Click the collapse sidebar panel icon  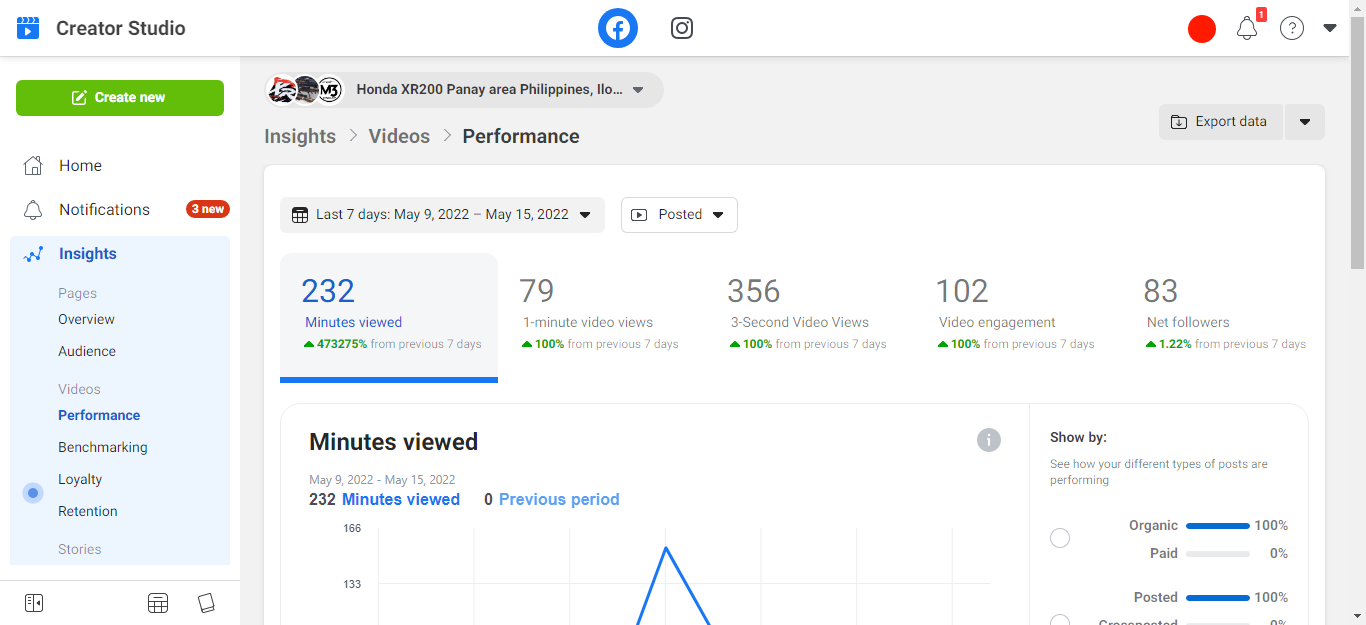click(x=34, y=603)
